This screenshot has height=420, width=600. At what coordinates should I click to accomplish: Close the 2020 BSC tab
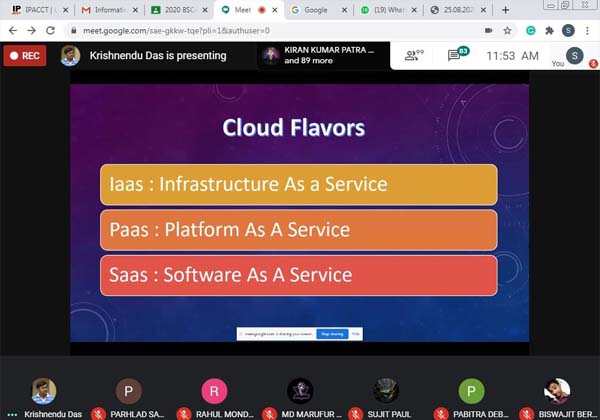[205, 10]
